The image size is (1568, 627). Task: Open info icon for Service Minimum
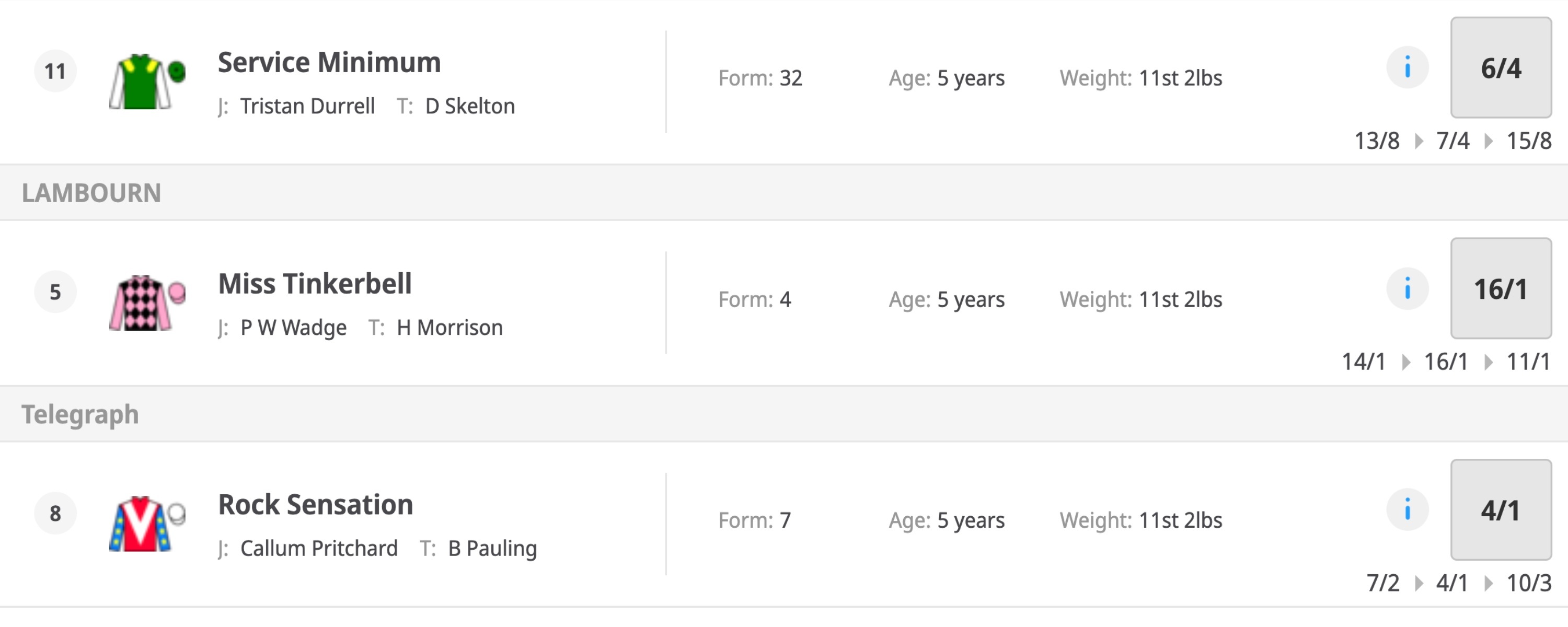pos(1406,67)
